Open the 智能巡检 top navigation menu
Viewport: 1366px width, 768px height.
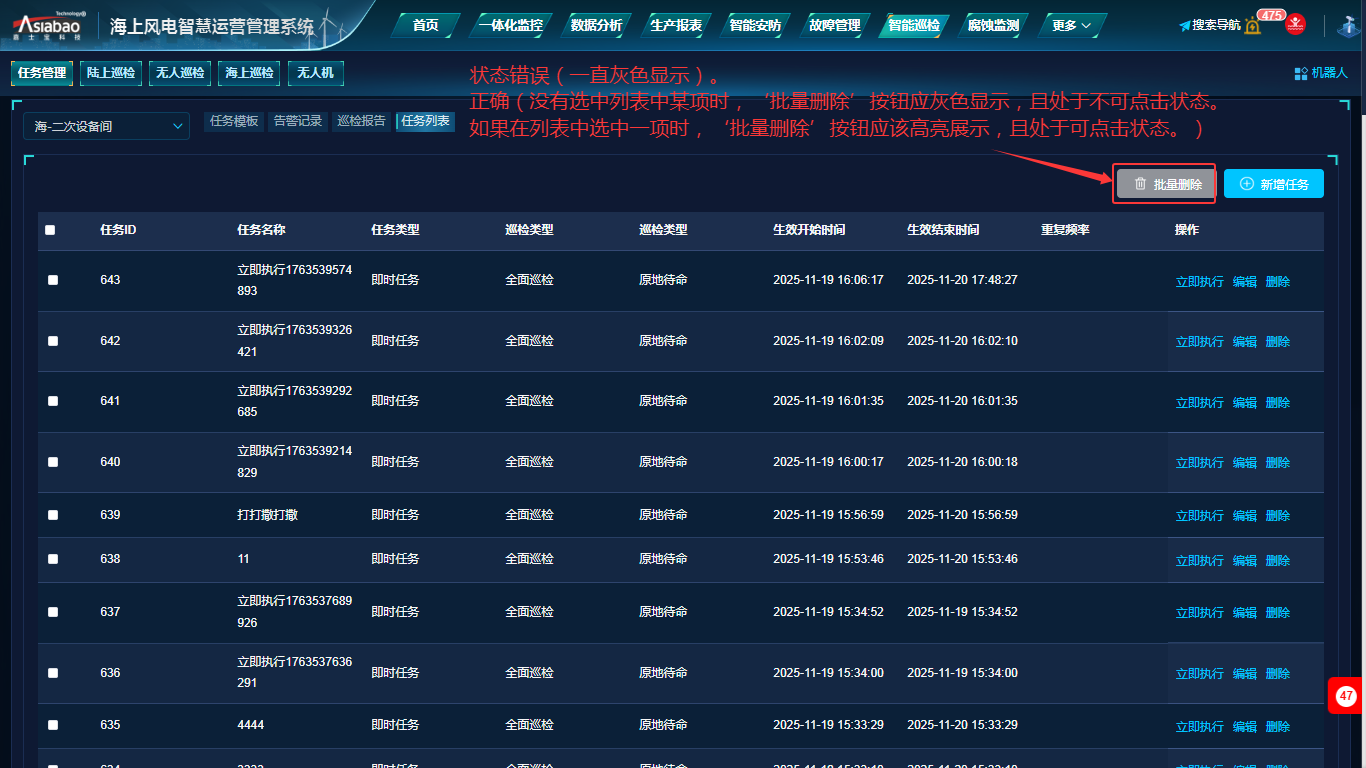coord(913,25)
